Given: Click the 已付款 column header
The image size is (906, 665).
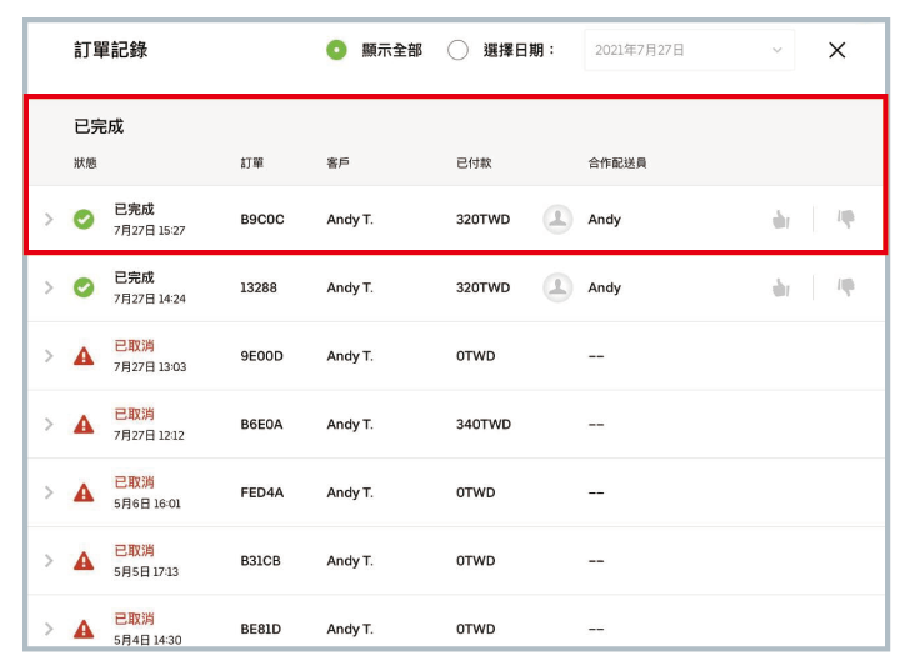Looking at the screenshot, I should [473, 163].
